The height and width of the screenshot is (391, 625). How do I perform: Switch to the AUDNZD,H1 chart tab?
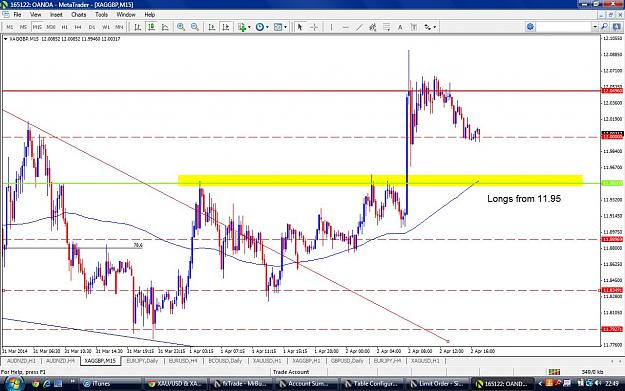pyautogui.click(x=21, y=361)
